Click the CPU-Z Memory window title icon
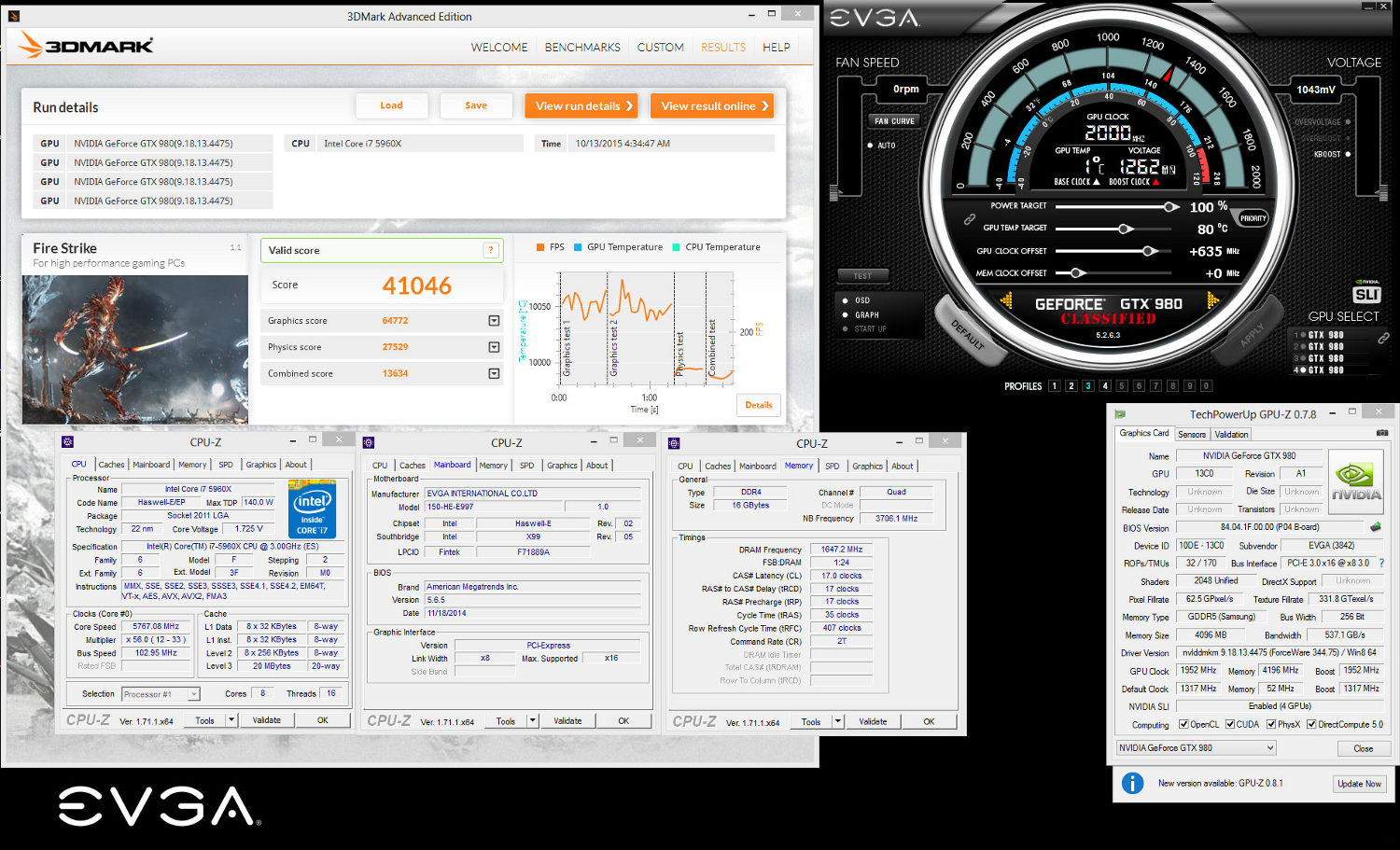 coord(674,443)
